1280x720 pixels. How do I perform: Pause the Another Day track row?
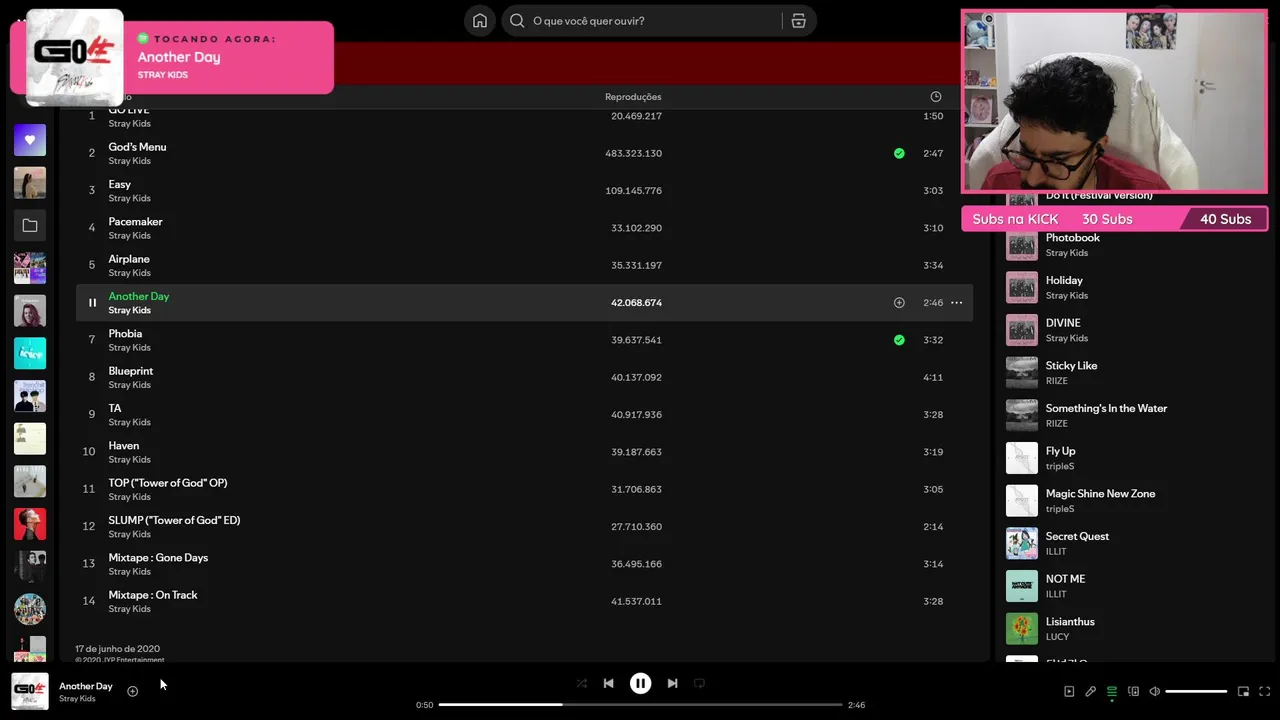click(92, 303)
